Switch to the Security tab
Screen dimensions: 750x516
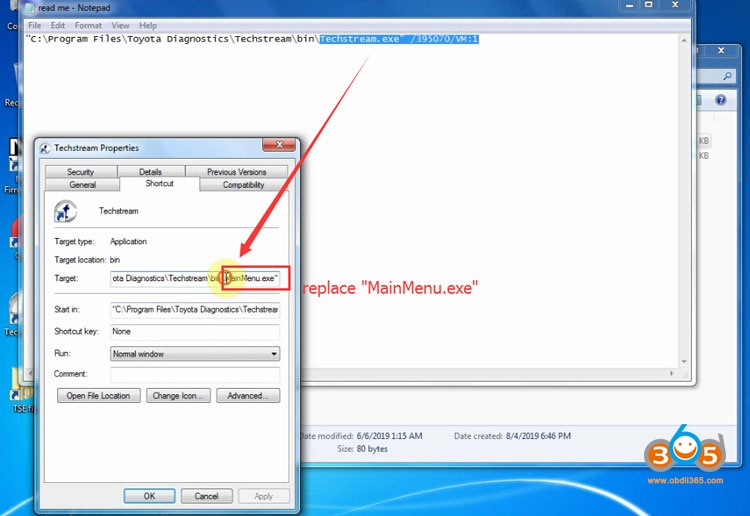point(80,172)
